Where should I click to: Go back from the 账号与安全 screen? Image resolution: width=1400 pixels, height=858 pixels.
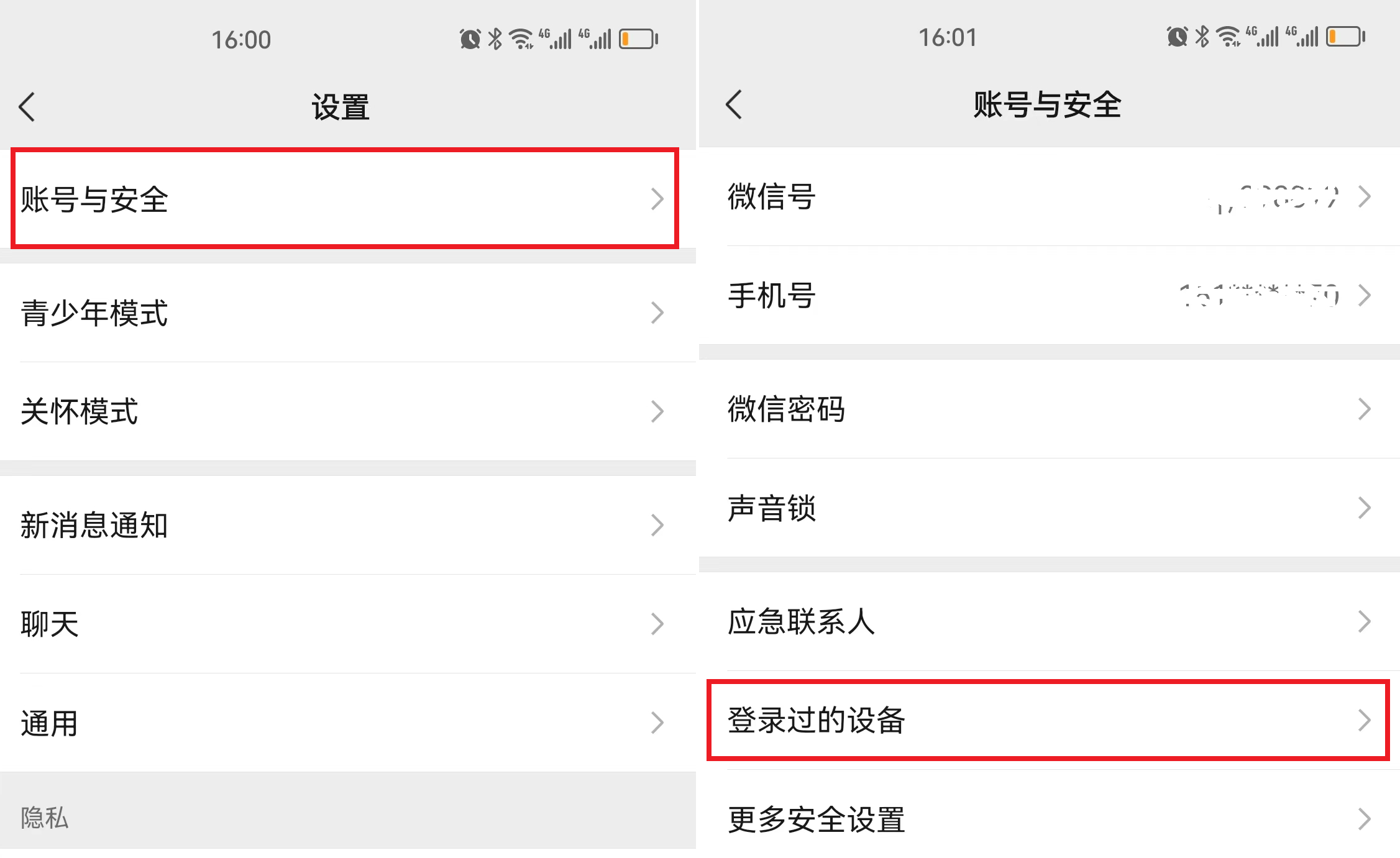coord(734,104)
